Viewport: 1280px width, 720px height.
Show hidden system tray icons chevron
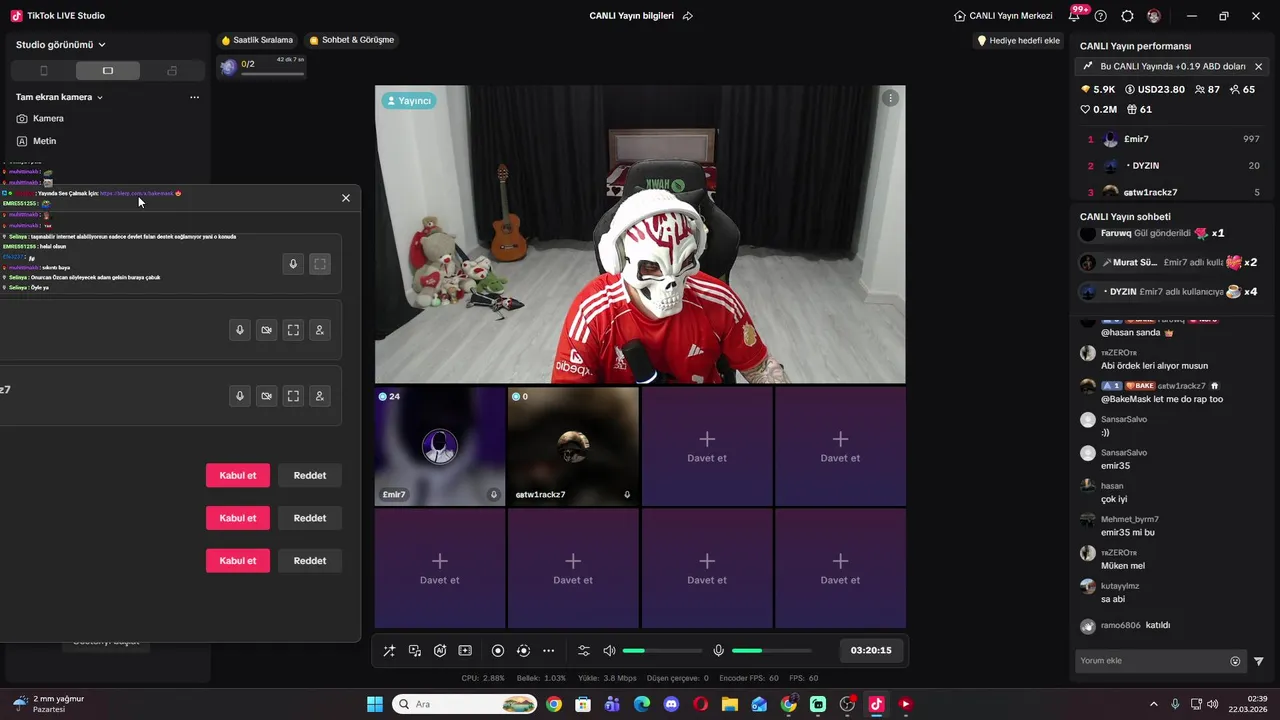point(1153,704)
